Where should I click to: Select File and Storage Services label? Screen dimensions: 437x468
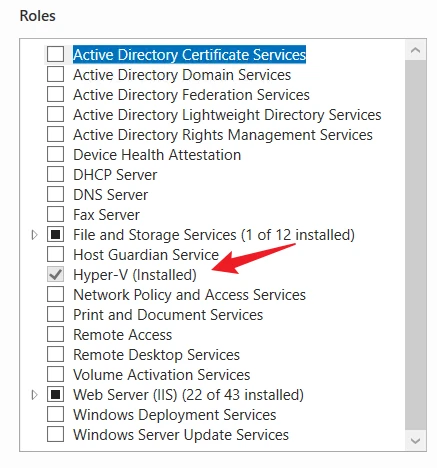click(214, 235)
